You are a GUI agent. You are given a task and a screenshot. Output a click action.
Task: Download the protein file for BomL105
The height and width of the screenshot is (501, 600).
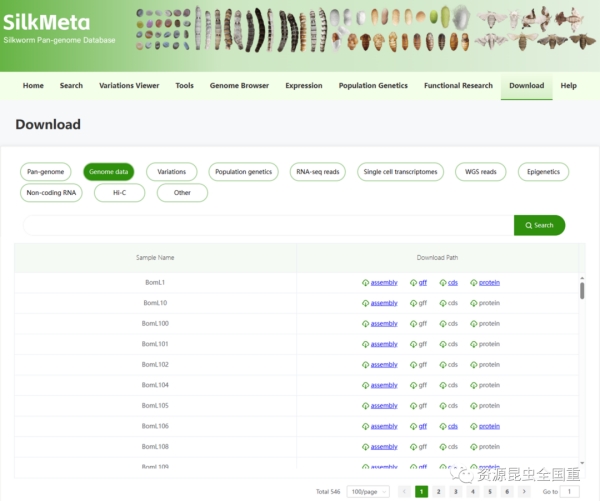[488, 406]
